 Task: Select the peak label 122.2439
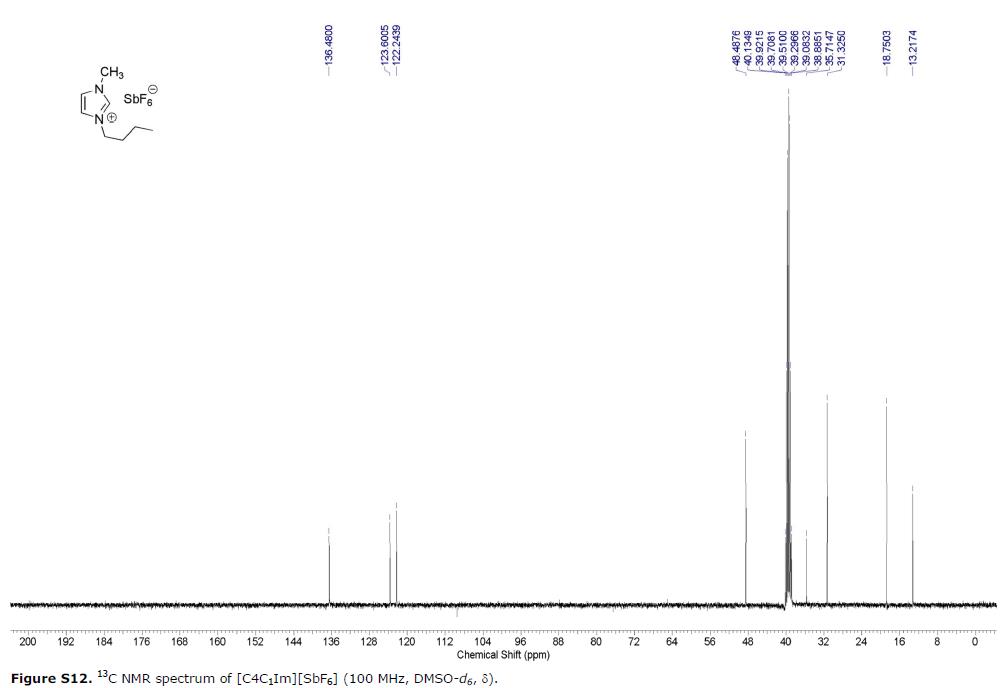click(x=396, y=45)
